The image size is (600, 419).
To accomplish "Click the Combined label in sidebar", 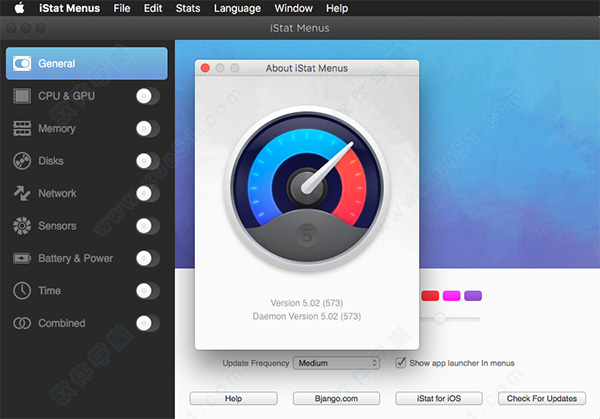I will [62, 323].
